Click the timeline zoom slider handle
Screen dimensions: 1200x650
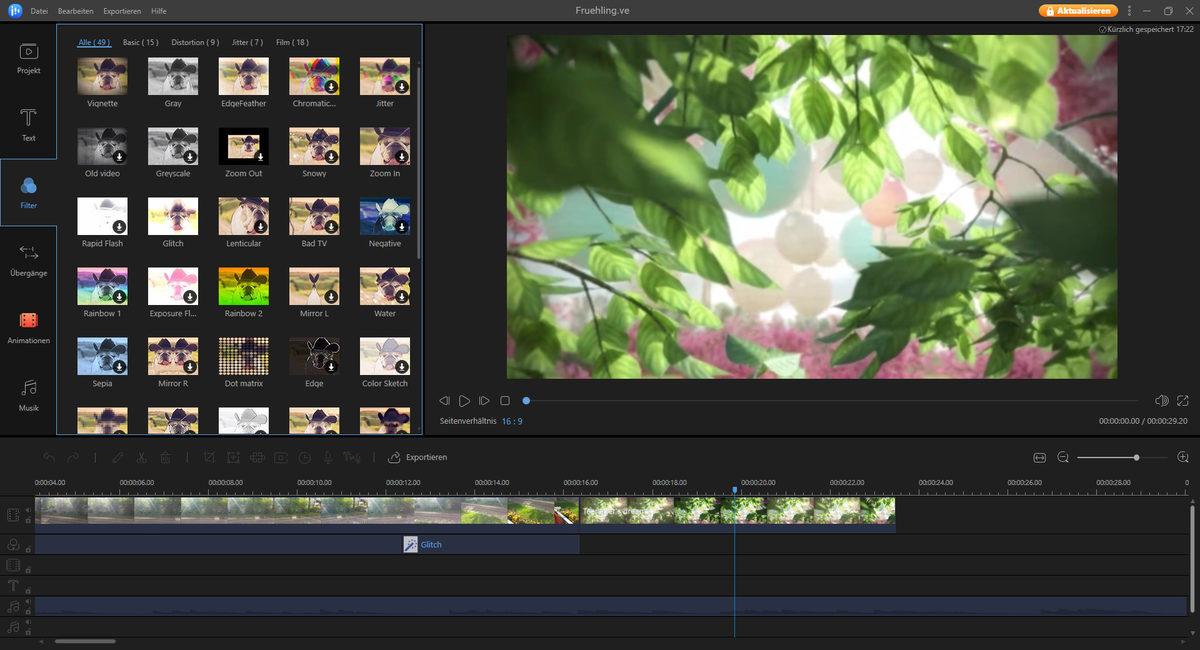[1135, 457]
